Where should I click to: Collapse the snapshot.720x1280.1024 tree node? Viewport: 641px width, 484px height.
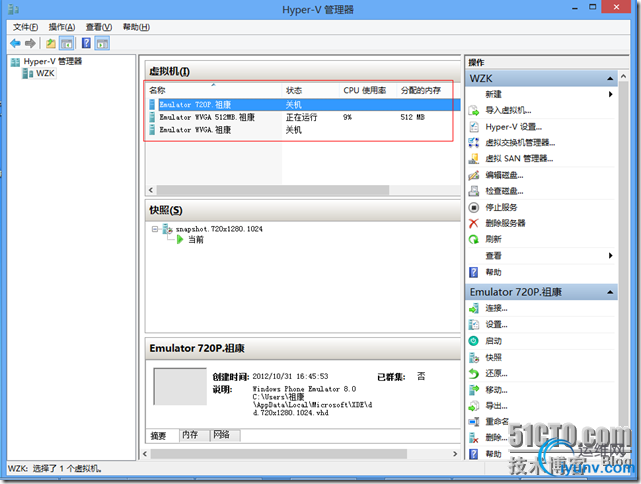155,229
